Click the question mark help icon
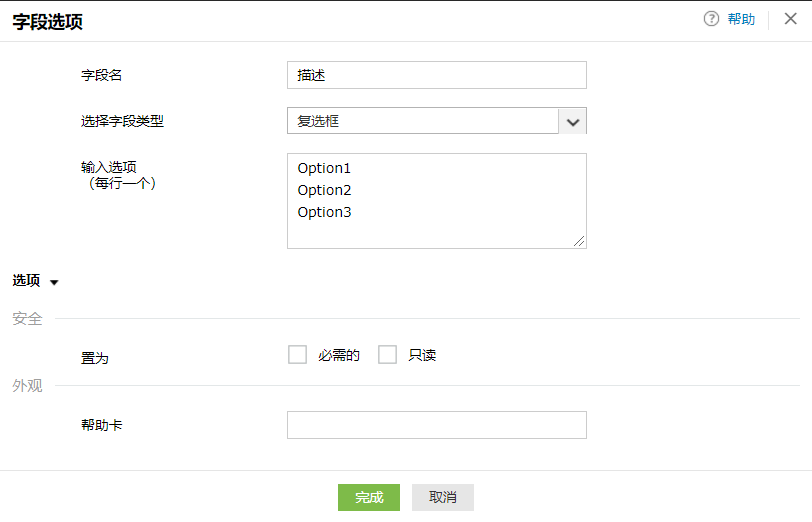The height and width of the screenshot is (522, 812). 712,19
